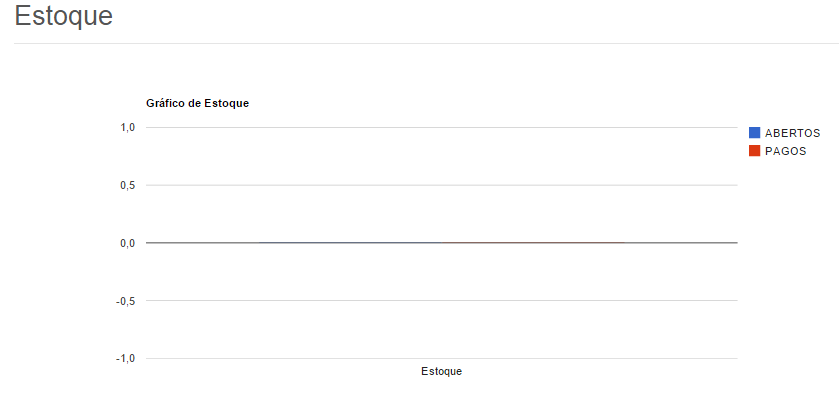Image resolution: width=839 pixels, height=393 pixels.
Task: Click the 0,5 y-axis label
Action: coord(127,185)
